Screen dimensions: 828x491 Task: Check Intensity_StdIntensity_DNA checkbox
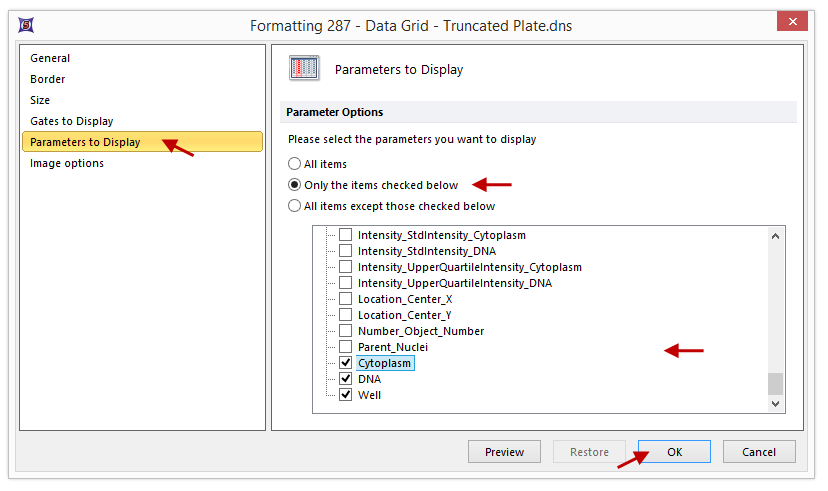point(345,251)
